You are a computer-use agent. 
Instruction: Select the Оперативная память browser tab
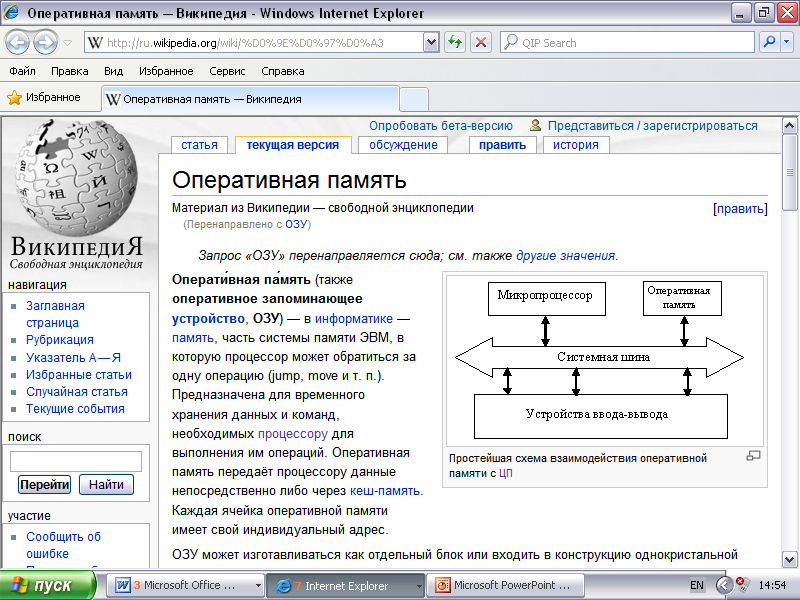[250, 99]
